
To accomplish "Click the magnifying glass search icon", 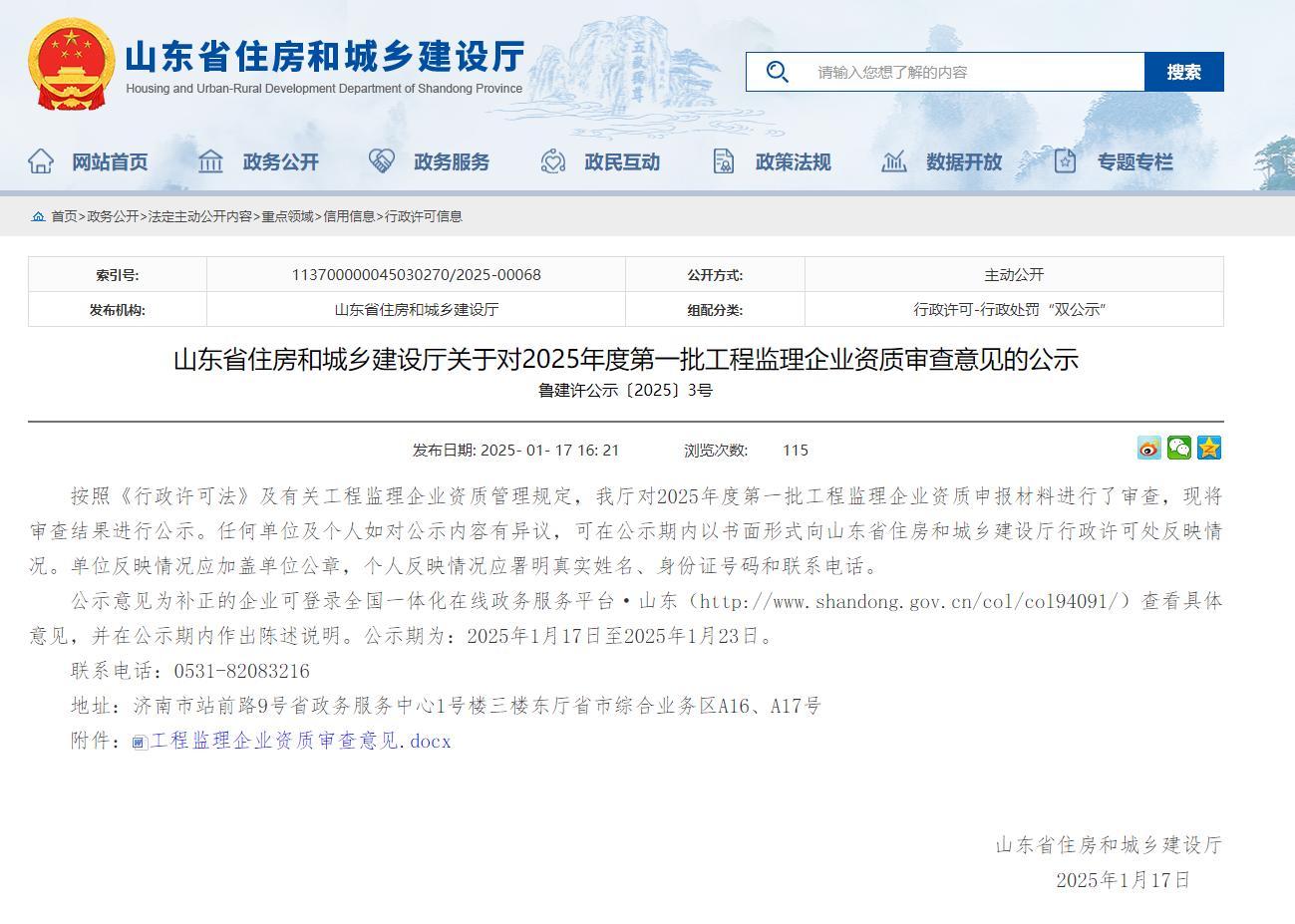I will coord(777,72).
